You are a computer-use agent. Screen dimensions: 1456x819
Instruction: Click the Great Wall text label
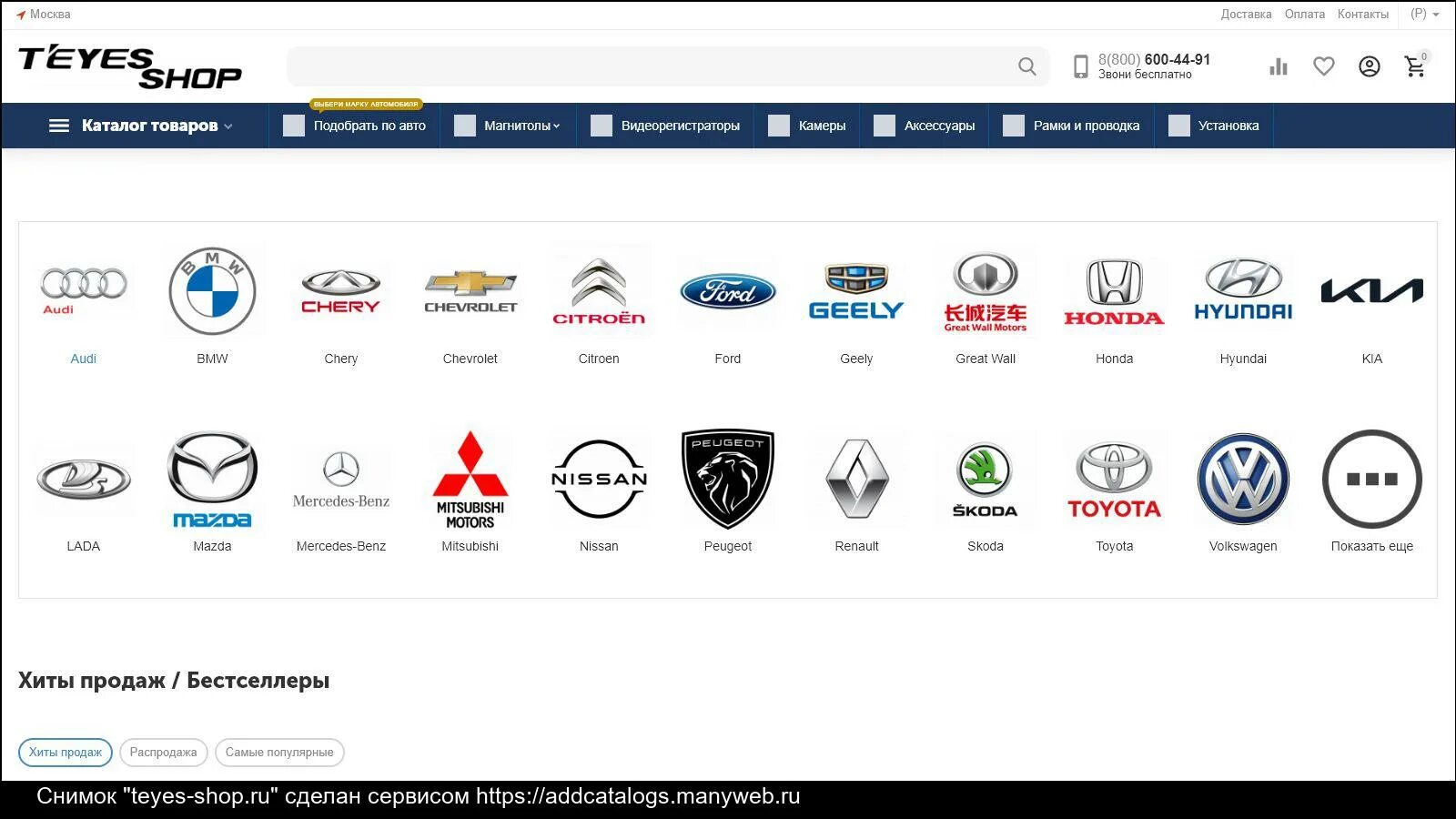point(986,359)
